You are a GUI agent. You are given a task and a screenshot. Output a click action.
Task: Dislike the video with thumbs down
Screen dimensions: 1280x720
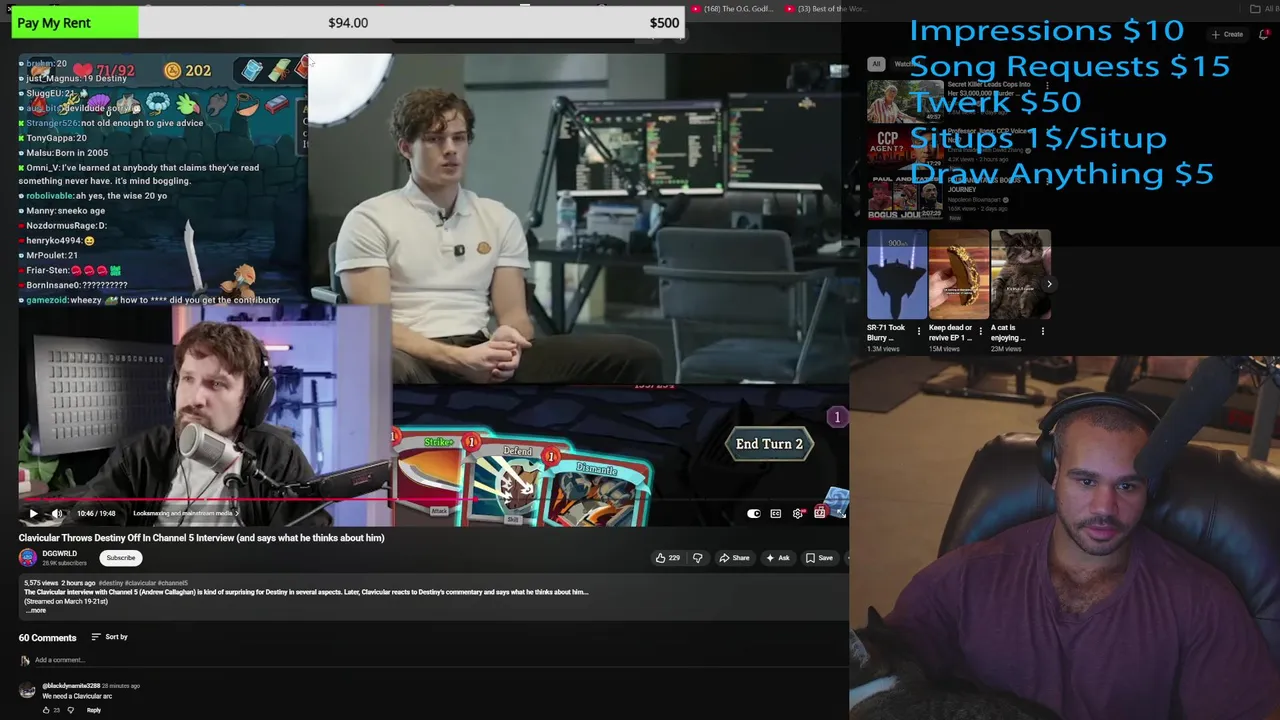[x=698, y=558]
